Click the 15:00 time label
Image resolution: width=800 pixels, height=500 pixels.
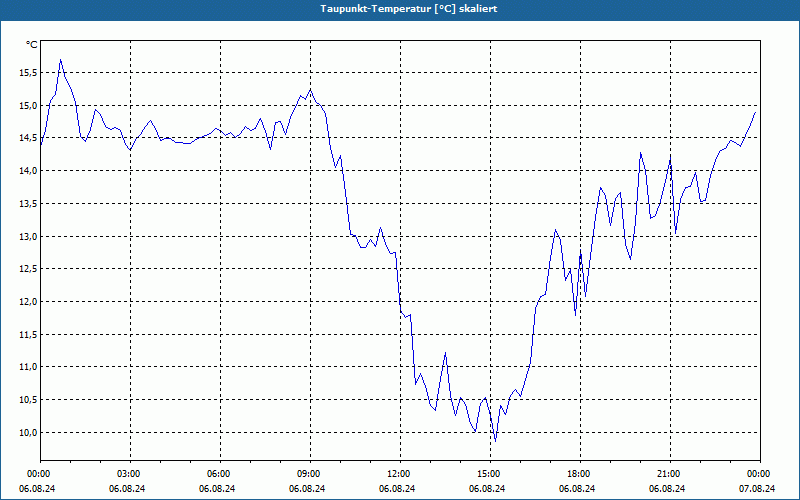pyautogui.click(x=490, y=473)
